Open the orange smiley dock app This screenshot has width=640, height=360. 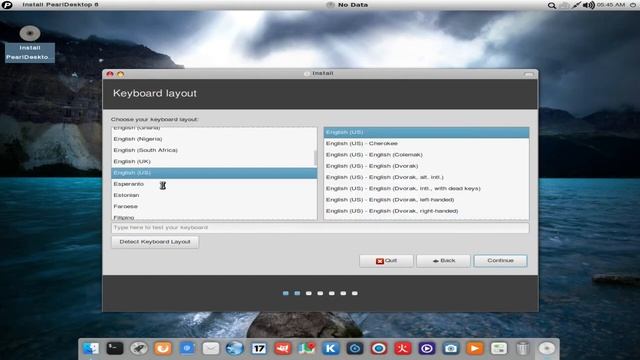pos(163,348)
